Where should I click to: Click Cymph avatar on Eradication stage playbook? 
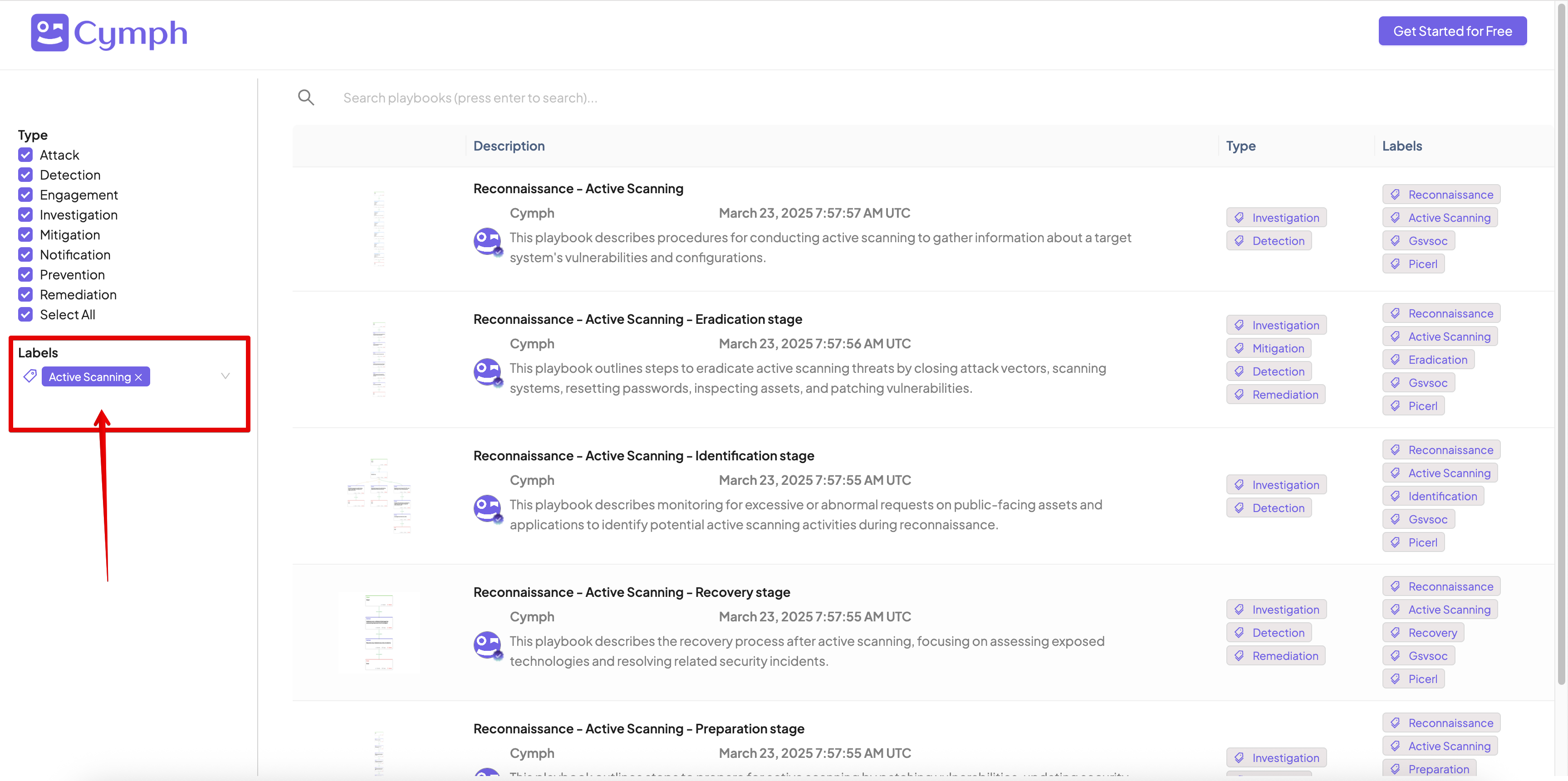[x=488, y=372]
